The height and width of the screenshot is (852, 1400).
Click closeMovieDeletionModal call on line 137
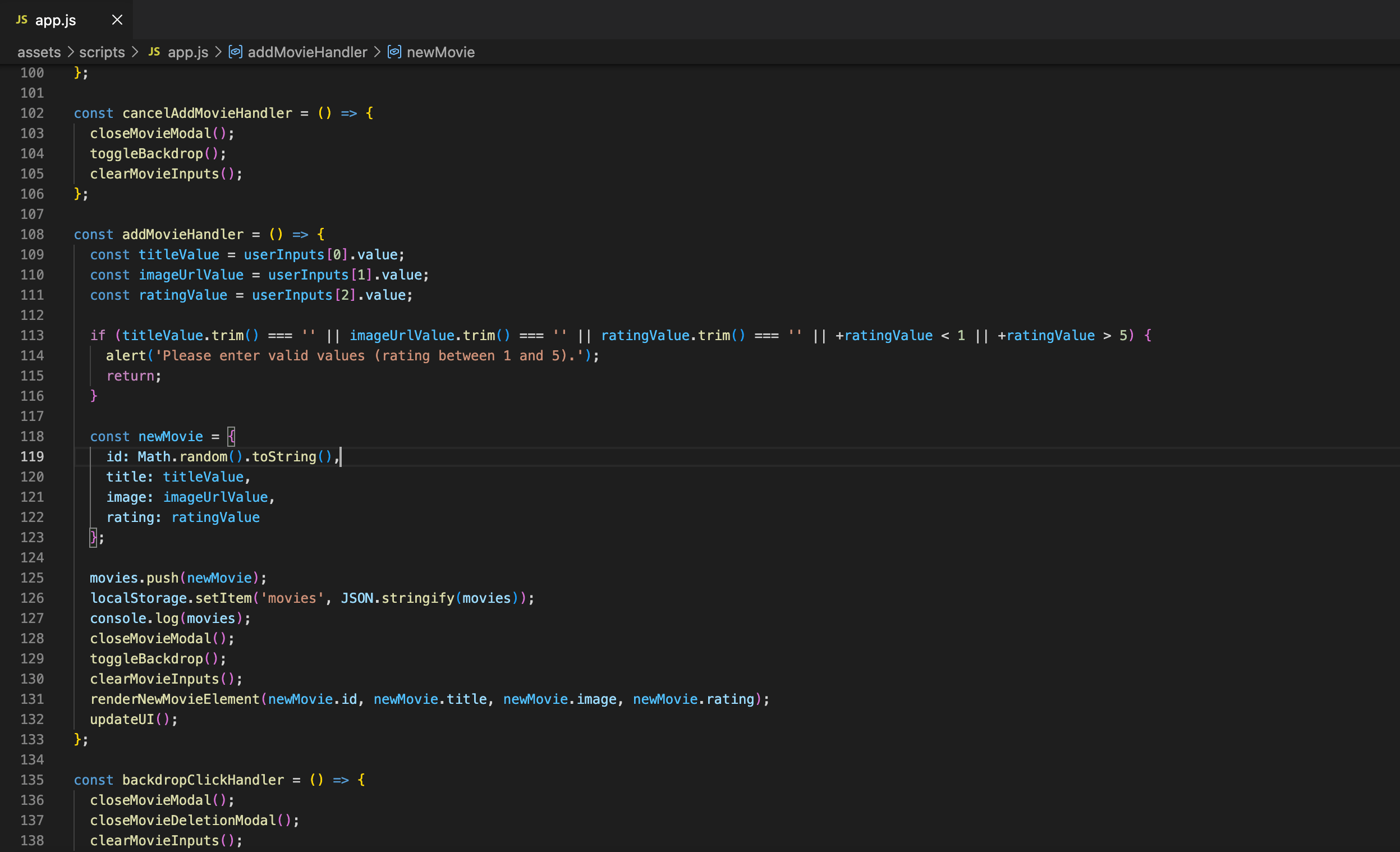(183, 820)
